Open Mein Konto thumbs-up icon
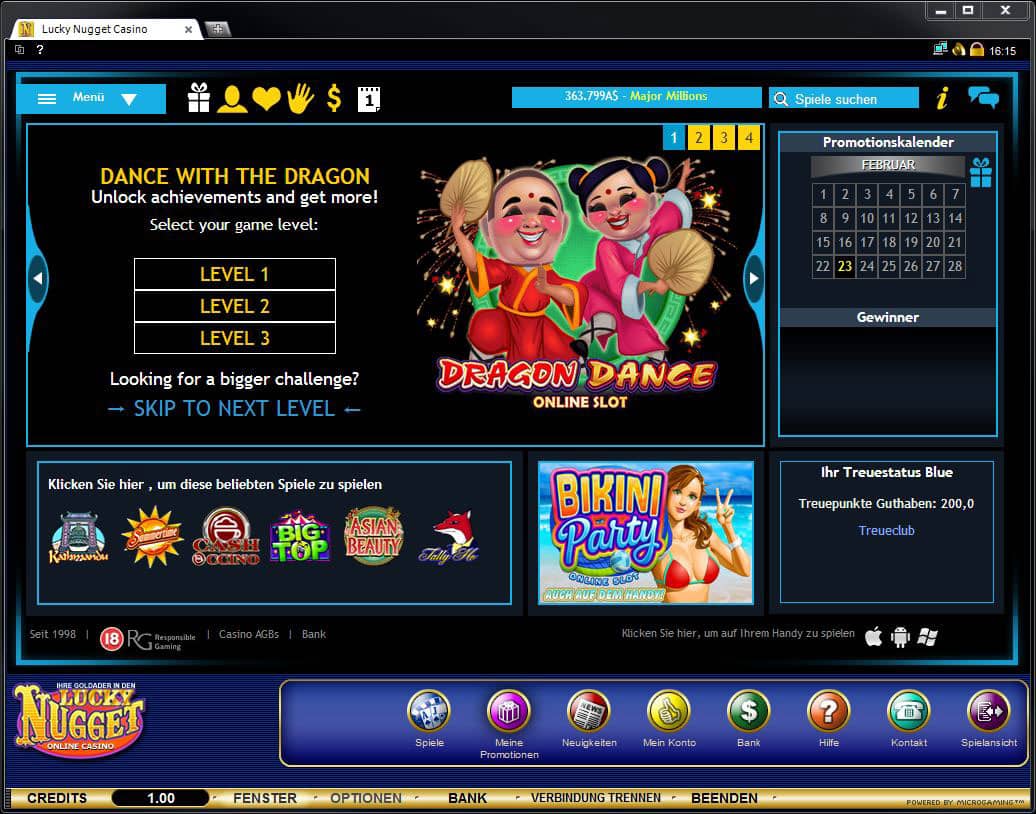Viewport: 1036px width, 814px height. [669, 711]
